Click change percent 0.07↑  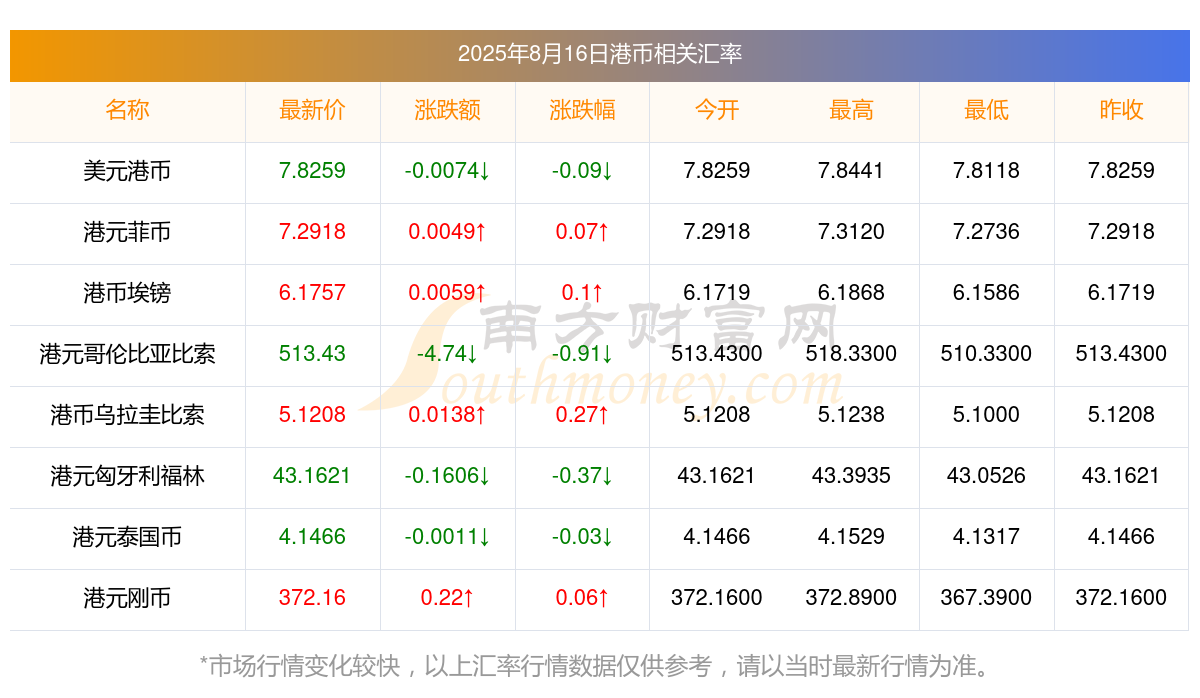tap(583, 232)
